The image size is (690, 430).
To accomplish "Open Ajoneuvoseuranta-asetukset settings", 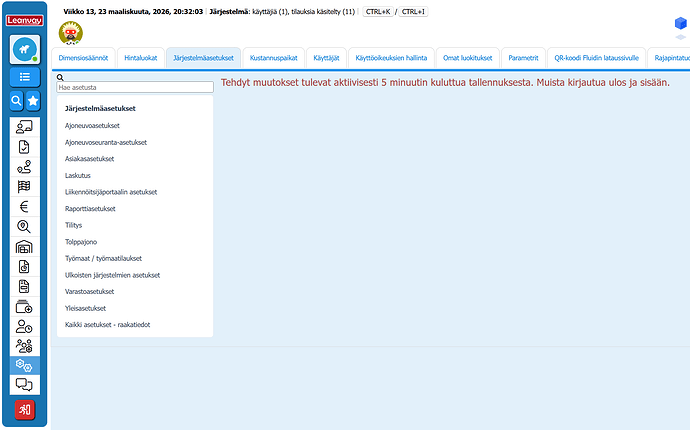I will pyautogui.click(x=106, y=142).
